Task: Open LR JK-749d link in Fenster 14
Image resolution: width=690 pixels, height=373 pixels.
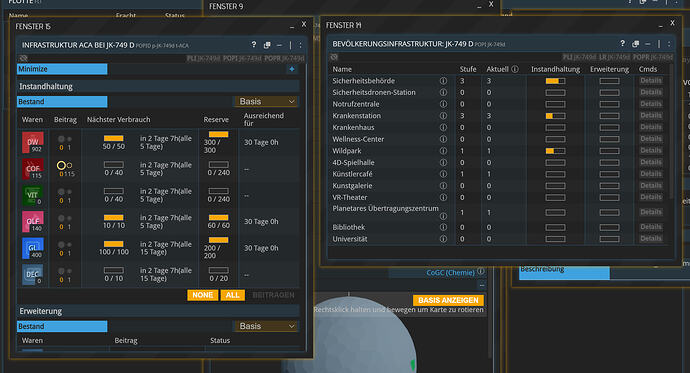Action: click(x=614, y=57)
